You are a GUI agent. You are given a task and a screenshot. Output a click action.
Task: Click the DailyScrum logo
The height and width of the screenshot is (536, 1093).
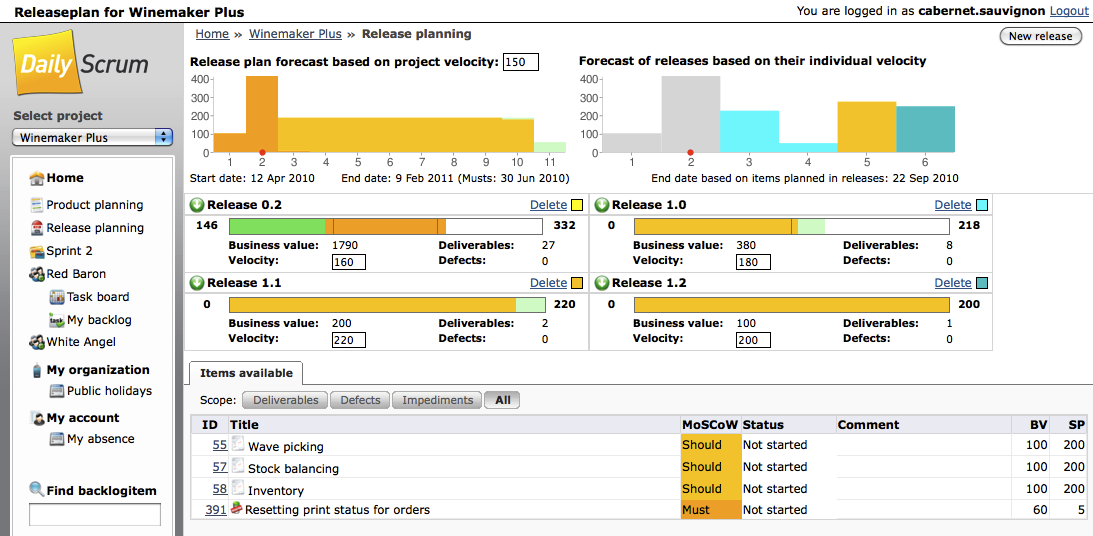pyautogui.click(x=82, y=63)
